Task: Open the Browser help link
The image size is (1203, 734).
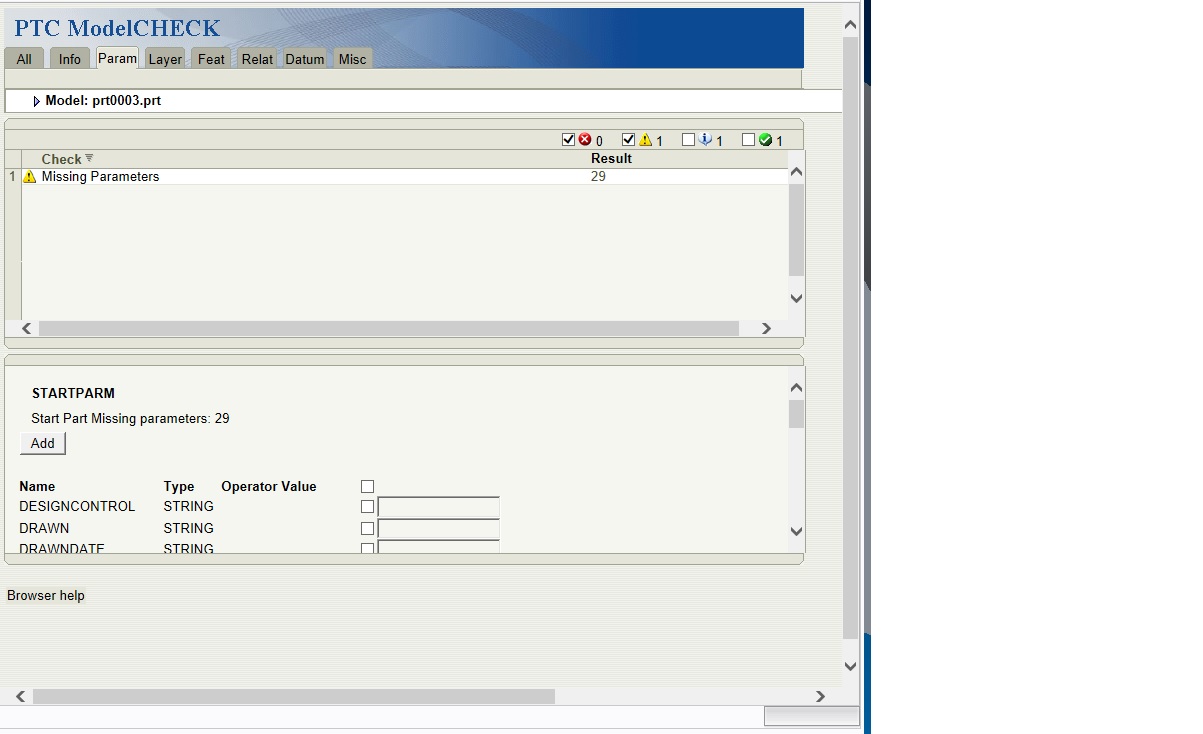Action: [46, 595]
